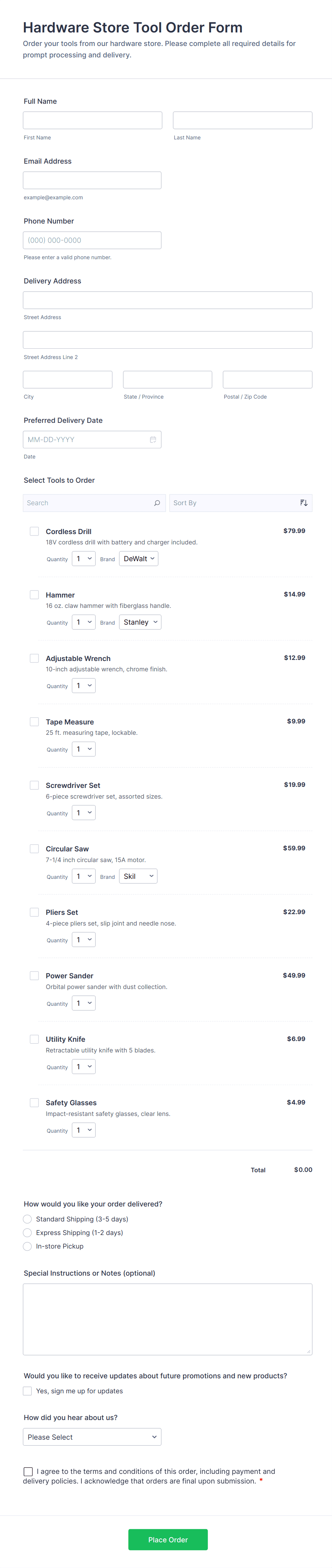Click the sort order icon in Sort By
Image resolution: width=332 pixels, height=1568 pixels.
pyautogui.click(x=303, y=503)
